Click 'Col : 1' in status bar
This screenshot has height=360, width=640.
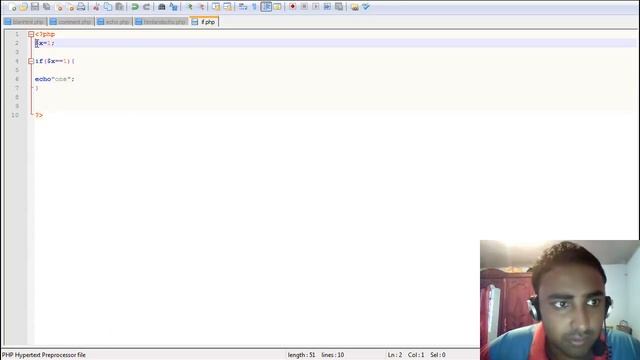pos(416,355)
